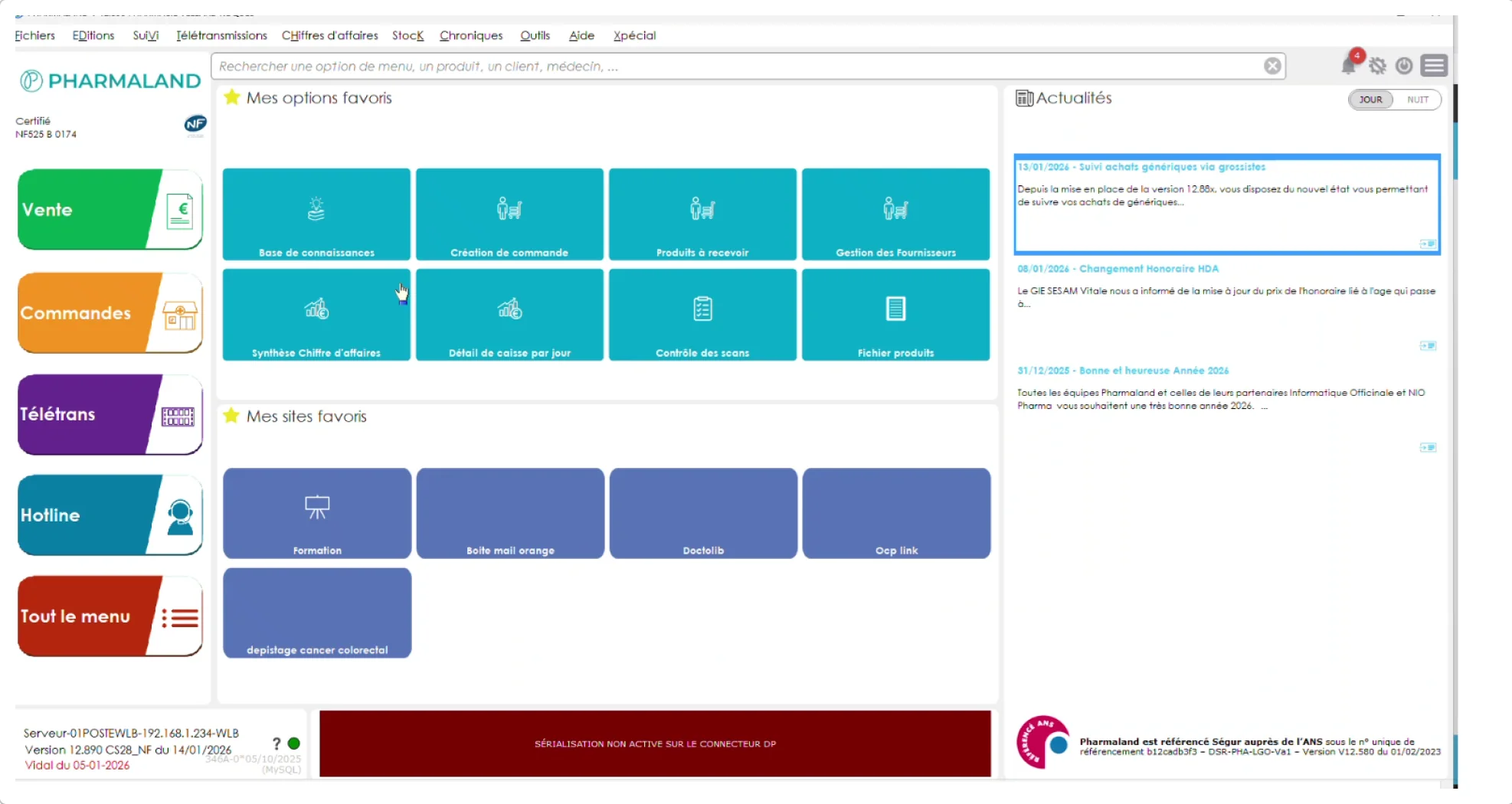The image size is (1512, 804).
Task: Switch display to NUIT mode
Action: pyautogui.click(x=1418, y=100)
